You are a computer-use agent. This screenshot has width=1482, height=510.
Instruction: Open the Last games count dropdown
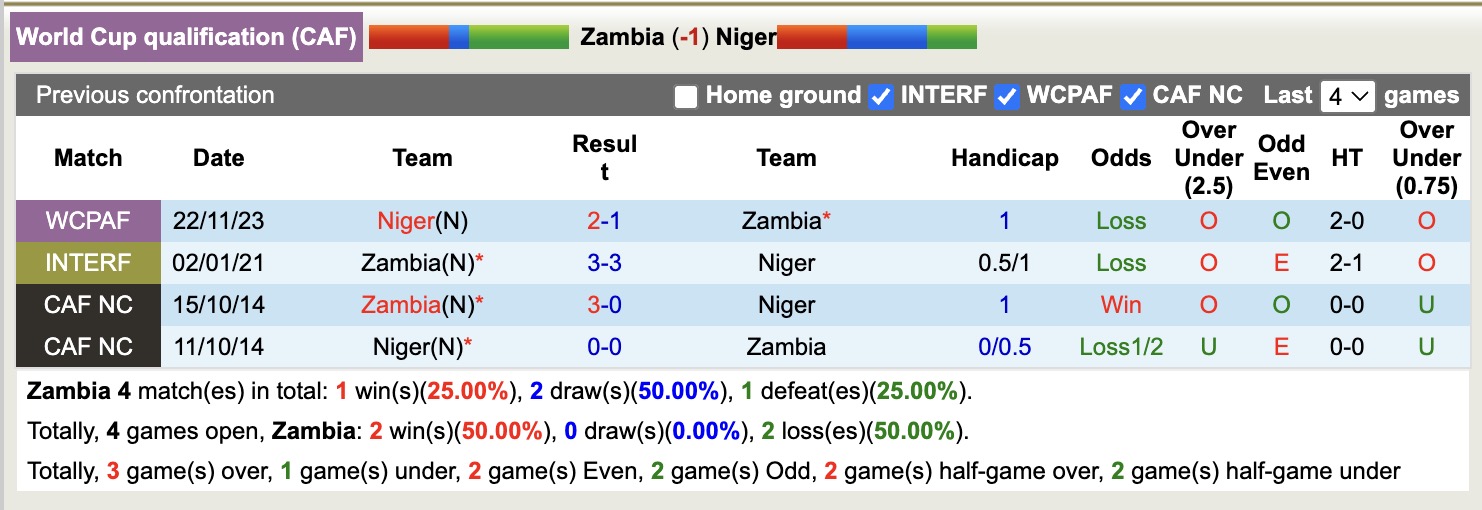[1348, 97]
